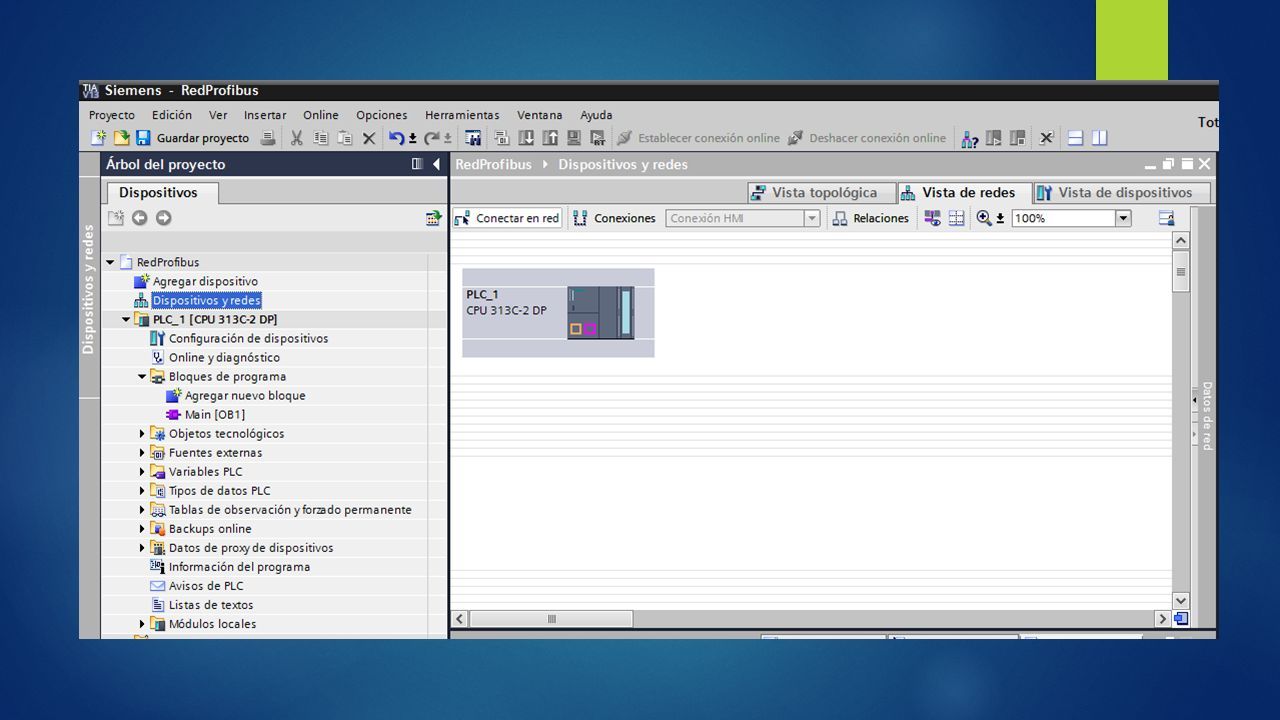Select Avisos de PLC item
The height and width of the screenshot is (720, 1280).
coord(206,586)
